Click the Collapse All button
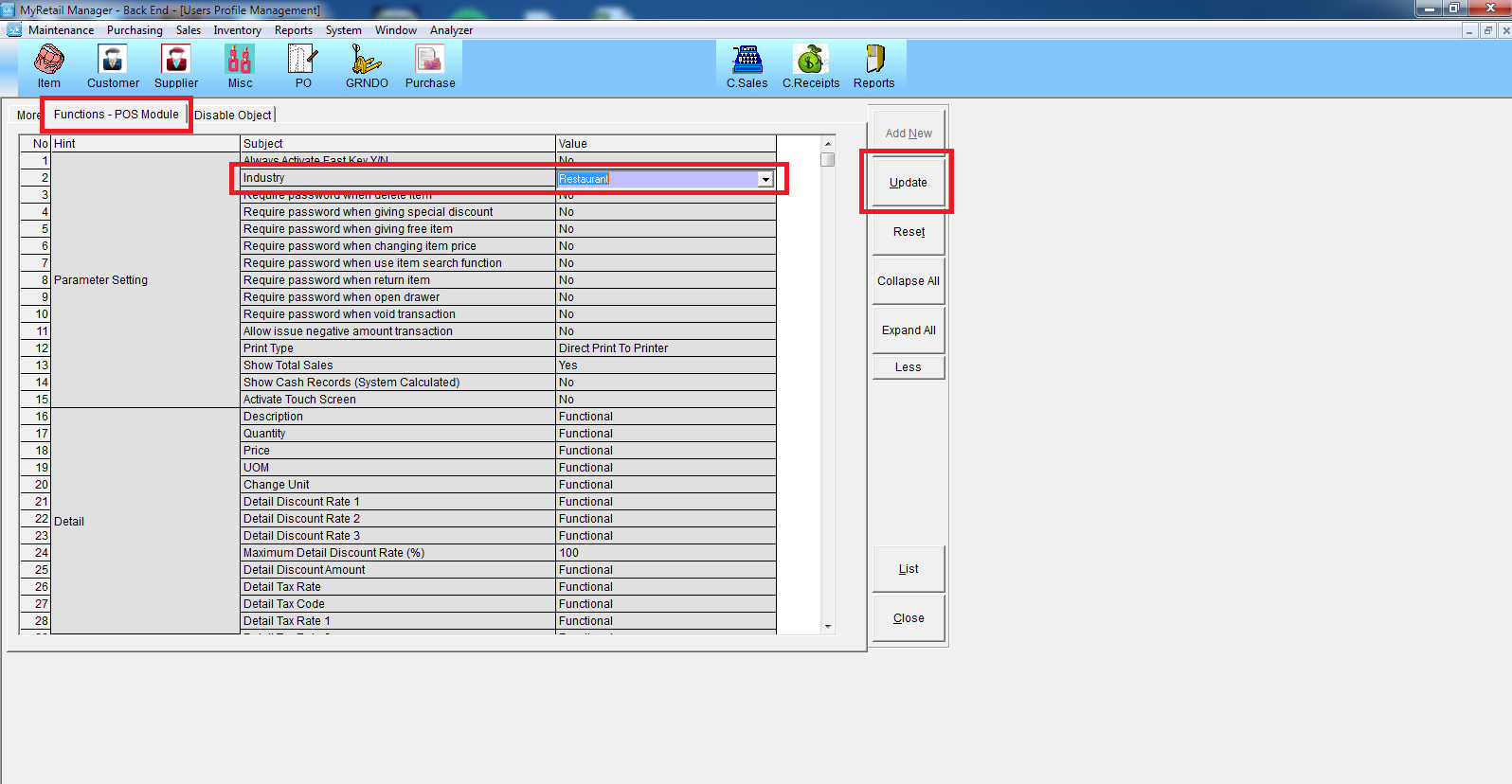 click(908, 281)
